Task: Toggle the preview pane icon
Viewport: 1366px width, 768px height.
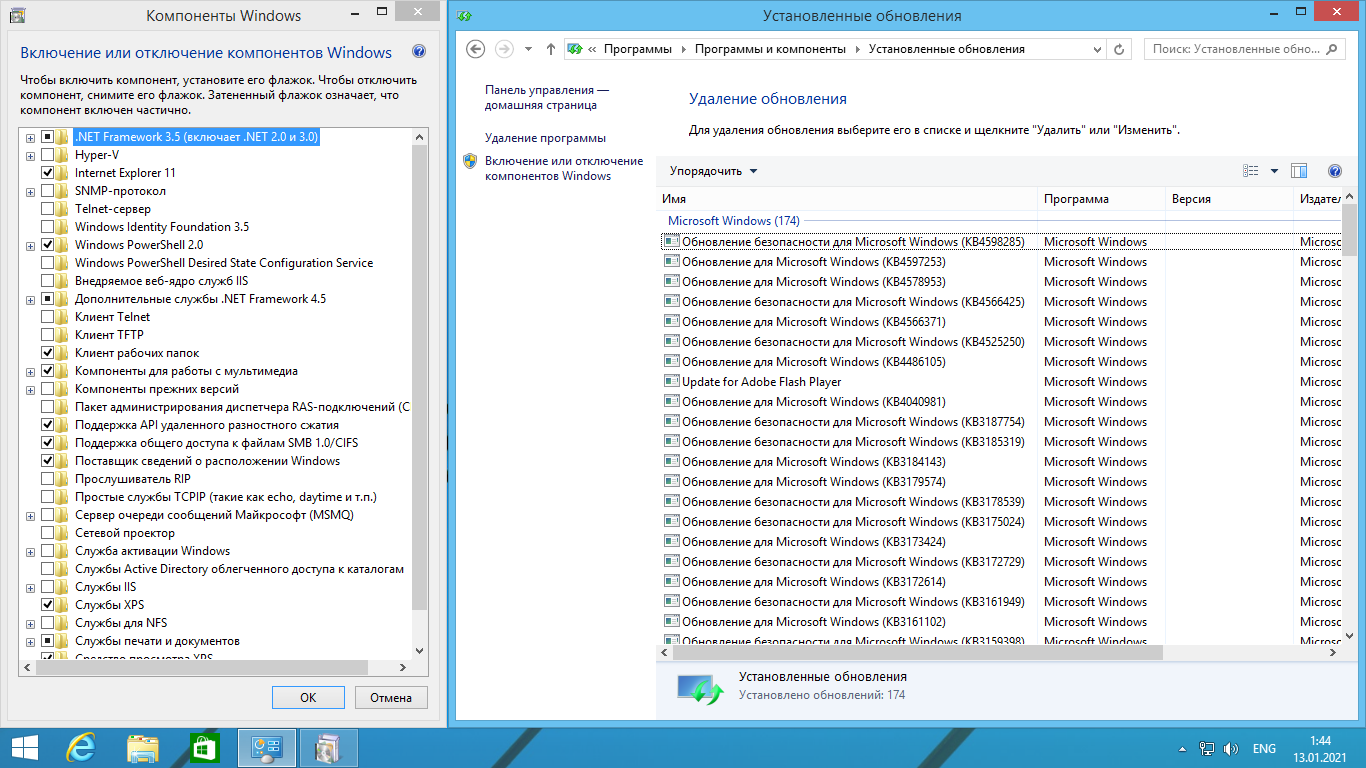Action: pyautogui.click(x=1299, y=171)
